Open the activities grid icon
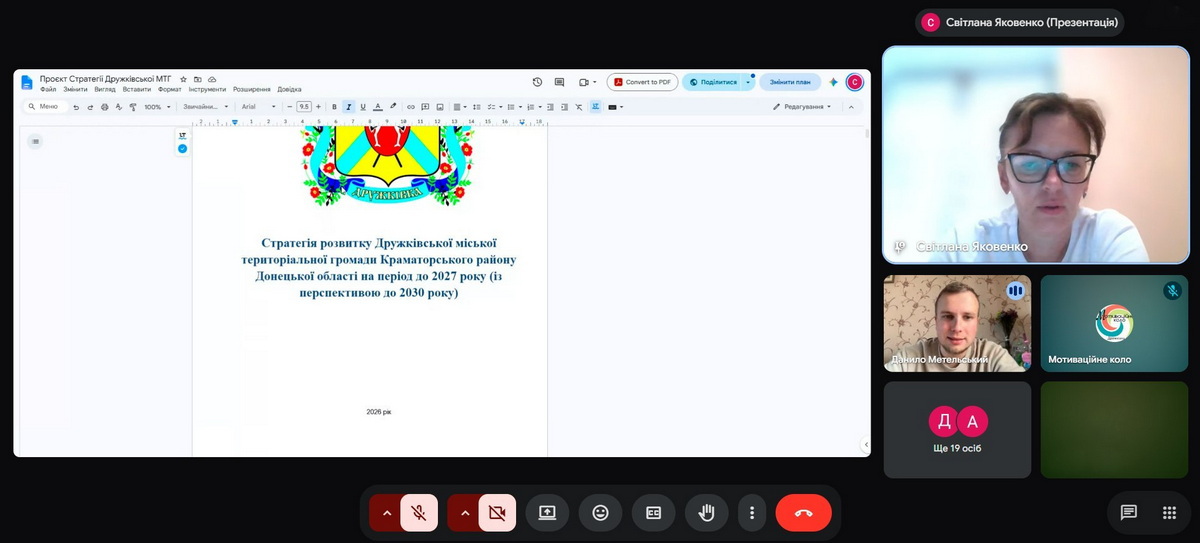The height and width of the screenshot is (543, 1200). click(x=1169, y=513)
